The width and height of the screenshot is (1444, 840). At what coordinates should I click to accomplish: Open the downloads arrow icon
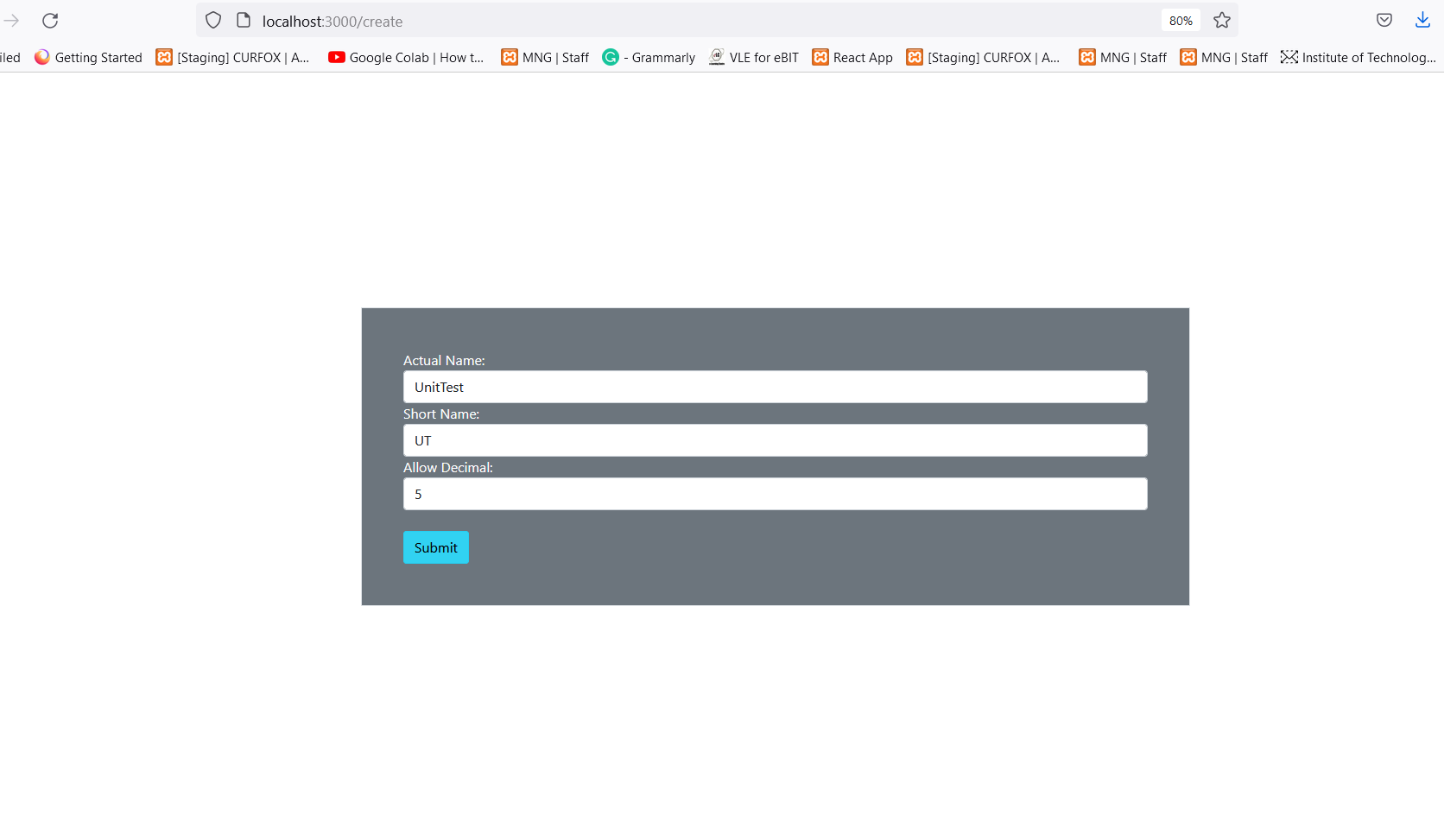pyautogui.click(x=1422, y=21)
